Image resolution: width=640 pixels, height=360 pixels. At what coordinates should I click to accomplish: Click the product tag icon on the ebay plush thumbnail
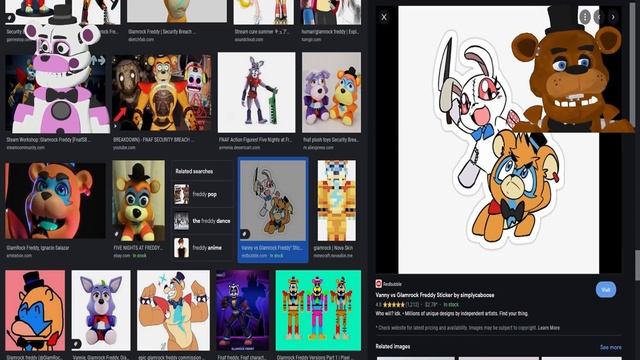point(117,234)
